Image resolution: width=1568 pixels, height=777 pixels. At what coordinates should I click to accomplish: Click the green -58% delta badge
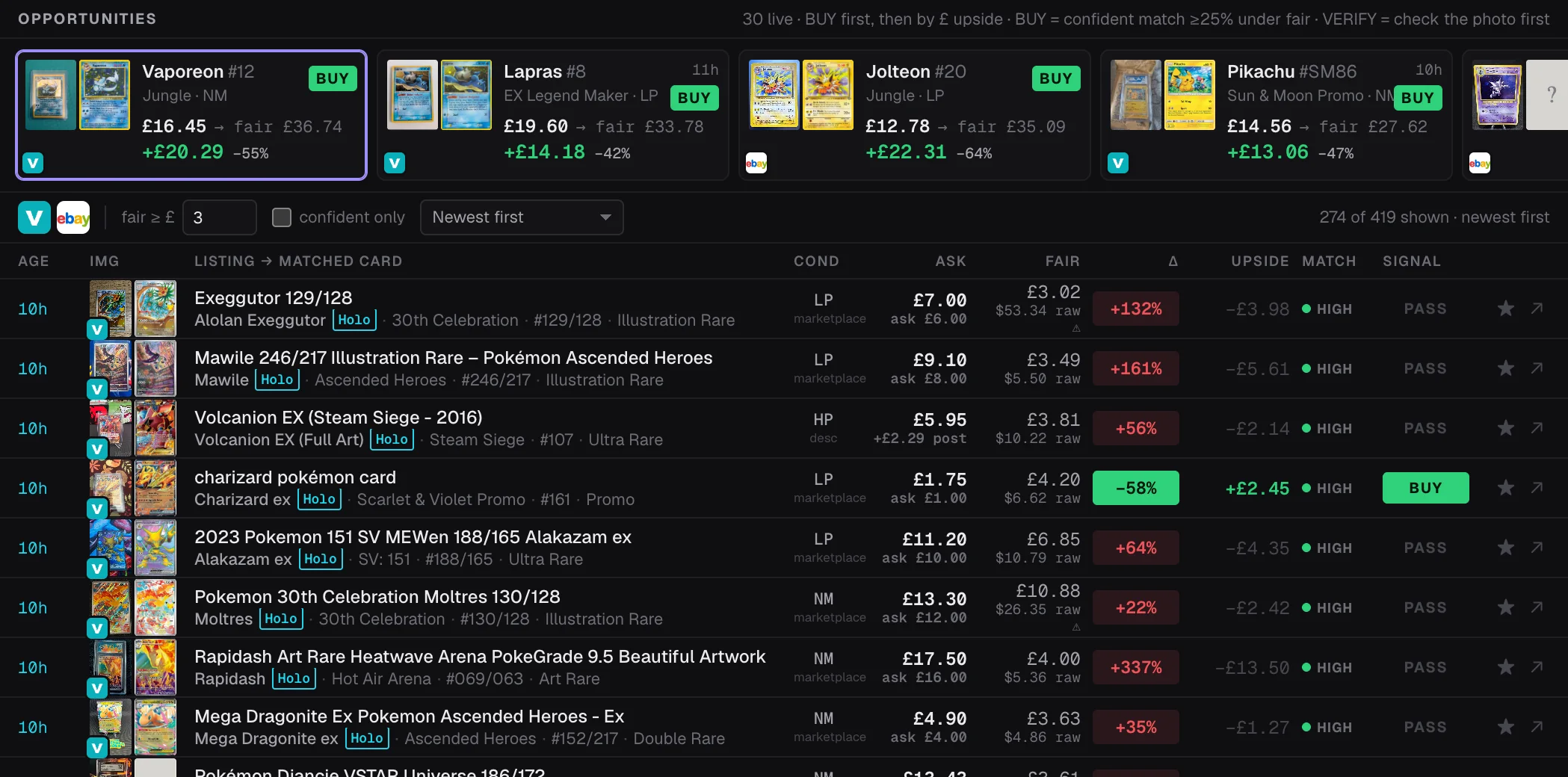coord(1136,488)
